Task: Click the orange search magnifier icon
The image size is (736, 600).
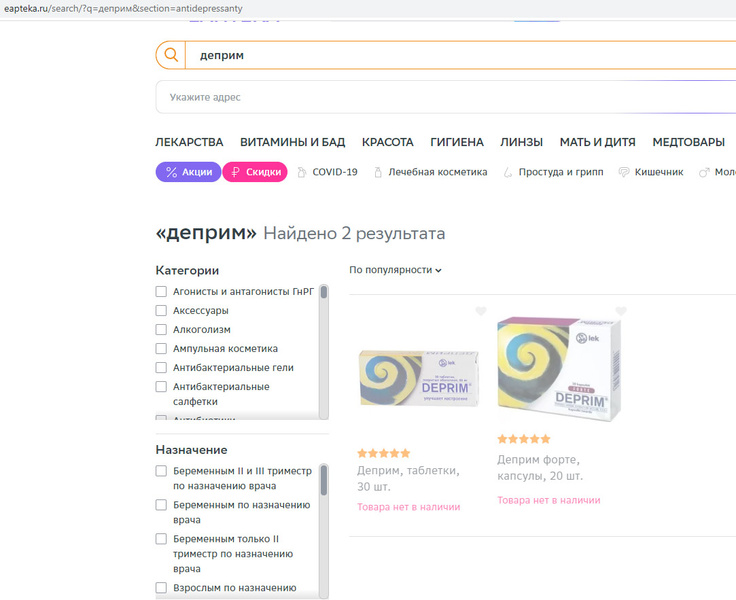Action: pyautogui.click(x=171, y=55)
